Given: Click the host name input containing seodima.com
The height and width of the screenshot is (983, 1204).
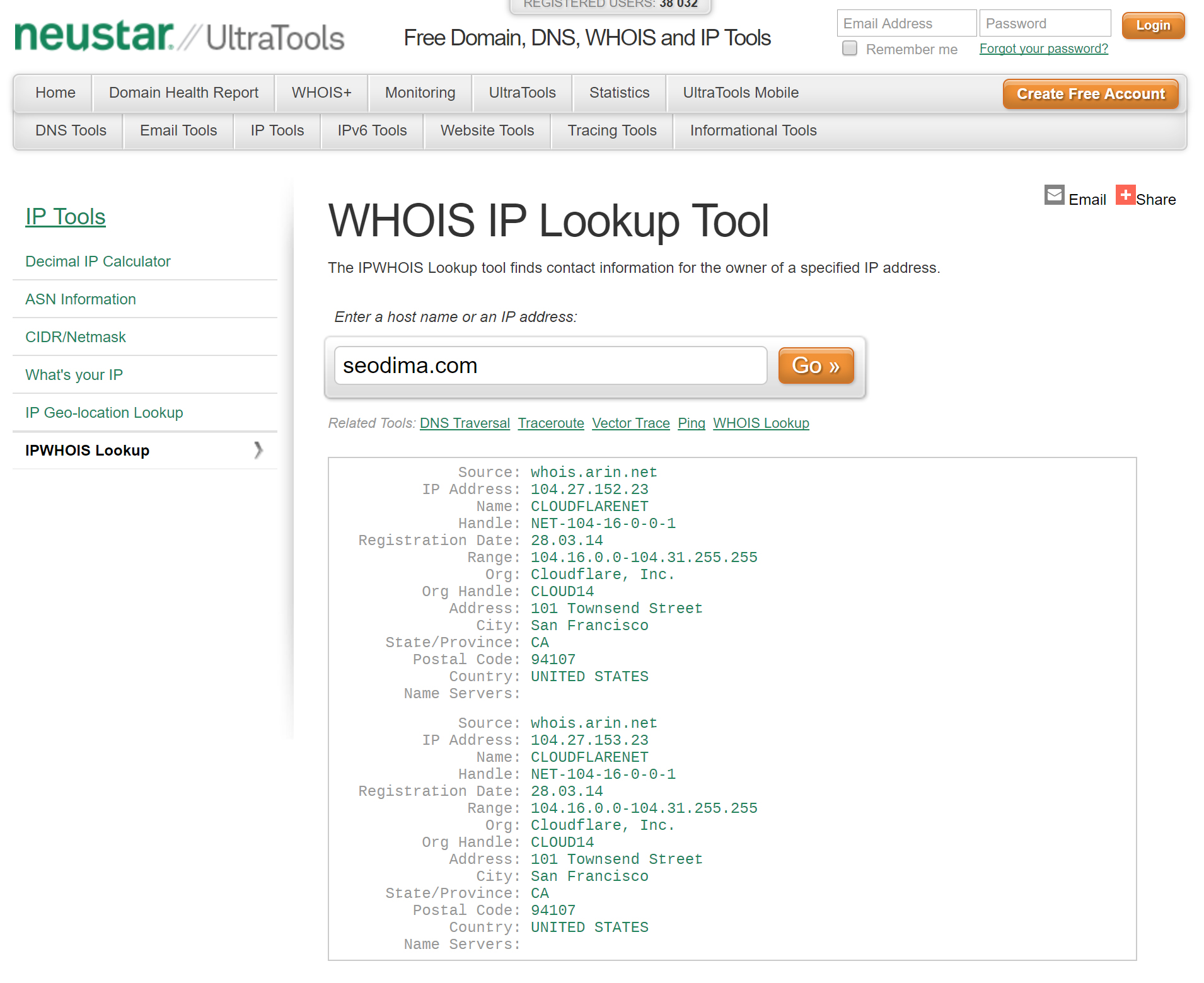Looking at the screenshot, I should (550, 365).
